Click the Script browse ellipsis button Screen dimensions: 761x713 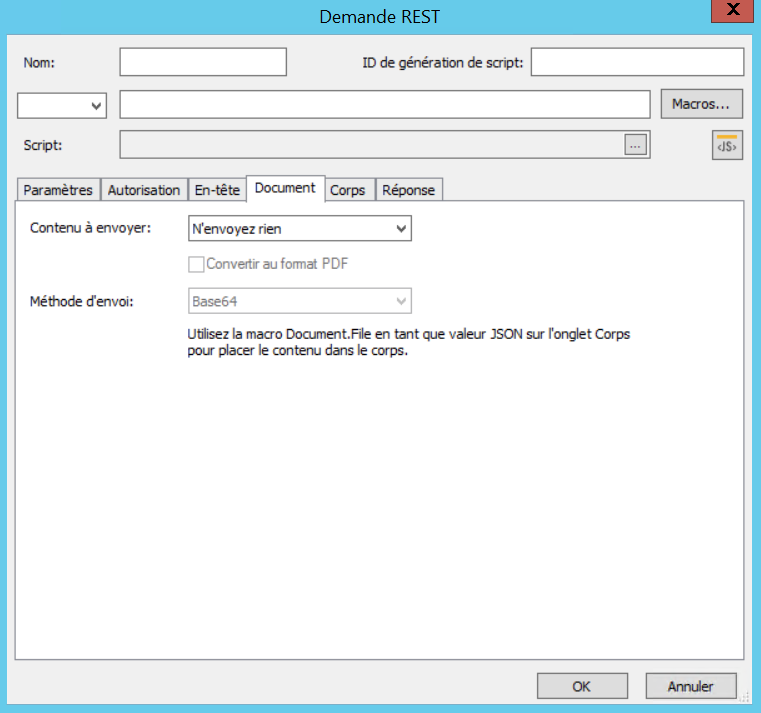[x=635, y=145]
